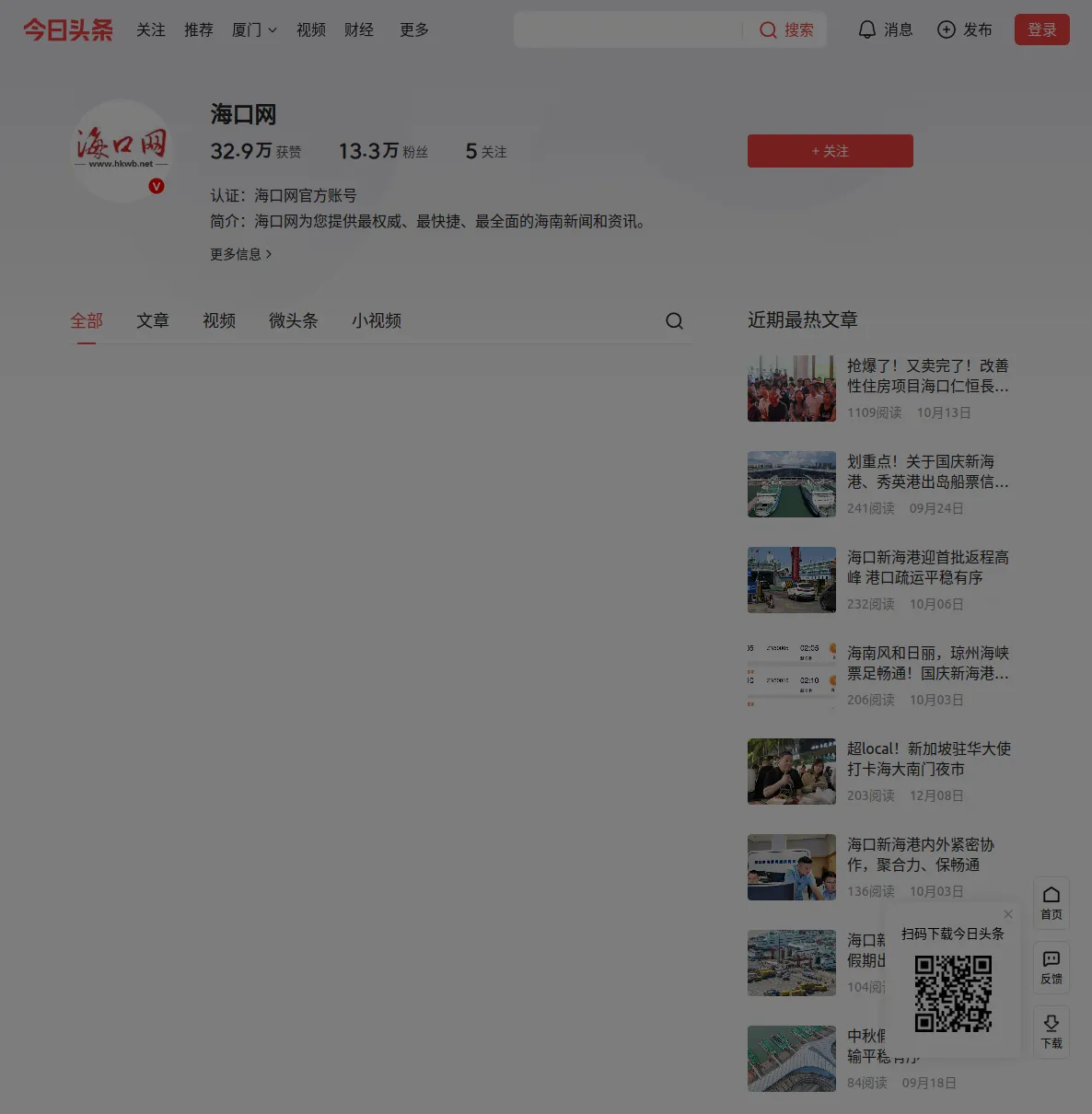Image resolution: width=1092 pixels, height=1114 pixels.
Task: Switch to the 微头条 tab
Action: 294,320
